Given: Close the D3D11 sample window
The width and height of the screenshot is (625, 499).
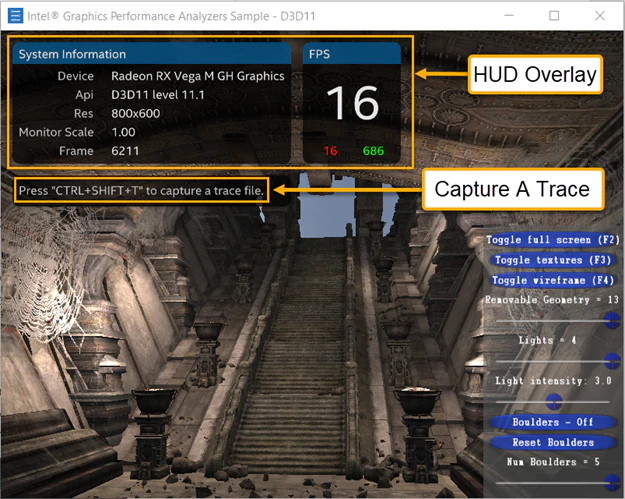Looking at the screenshot, I should (x=598, y=16).
